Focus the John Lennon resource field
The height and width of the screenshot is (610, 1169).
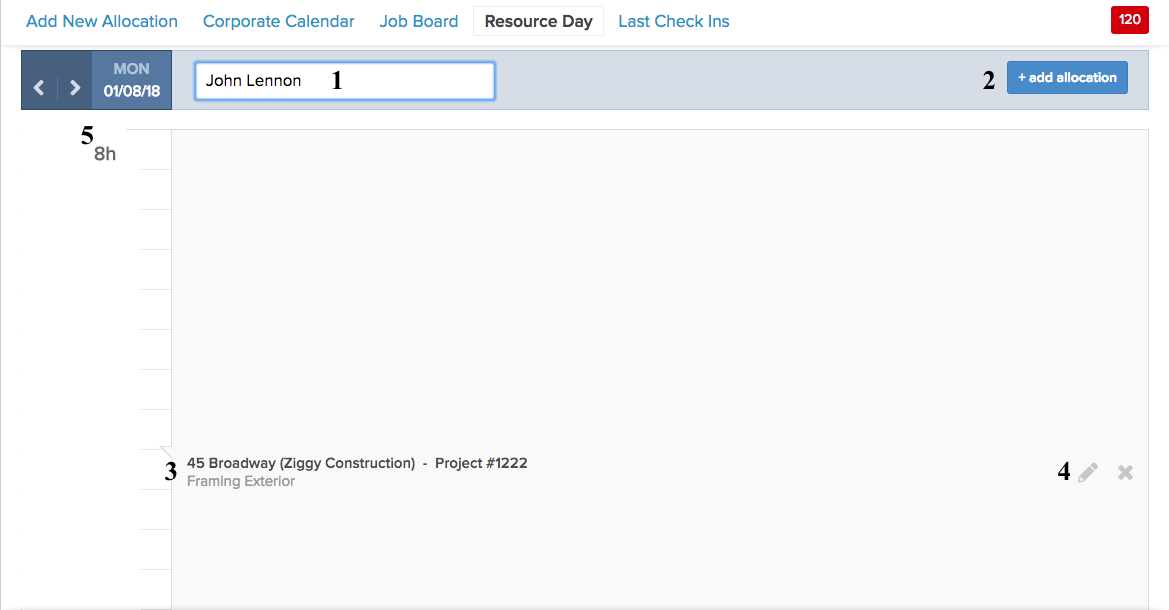click(345, 81)
